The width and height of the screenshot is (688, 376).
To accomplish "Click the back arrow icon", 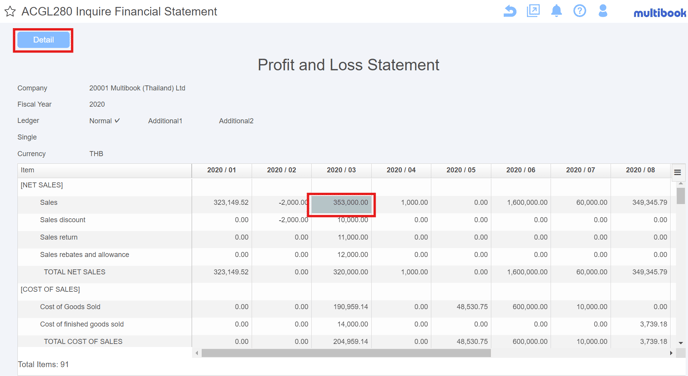I will pos(509,11).
